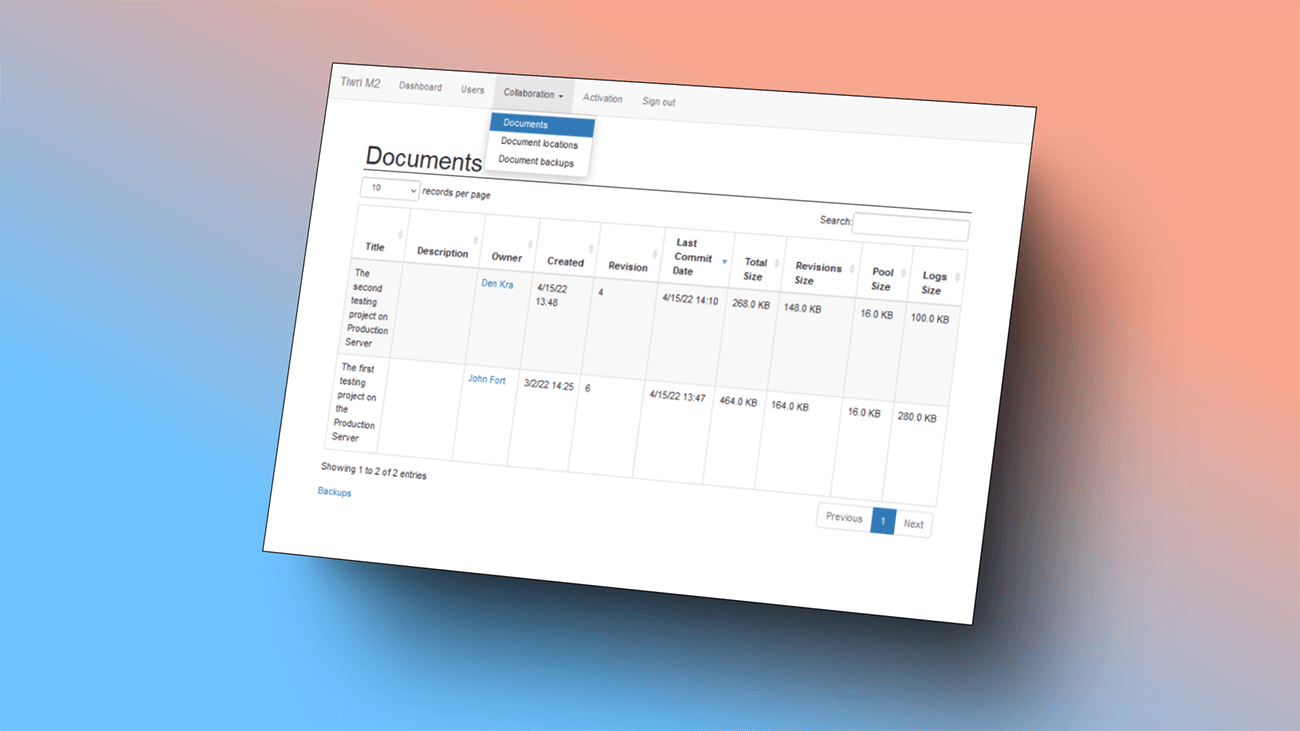The height and width of the screenshot is (731, 1300).
Task: Choose Document locations menu entry
Action: click(539, 144)
